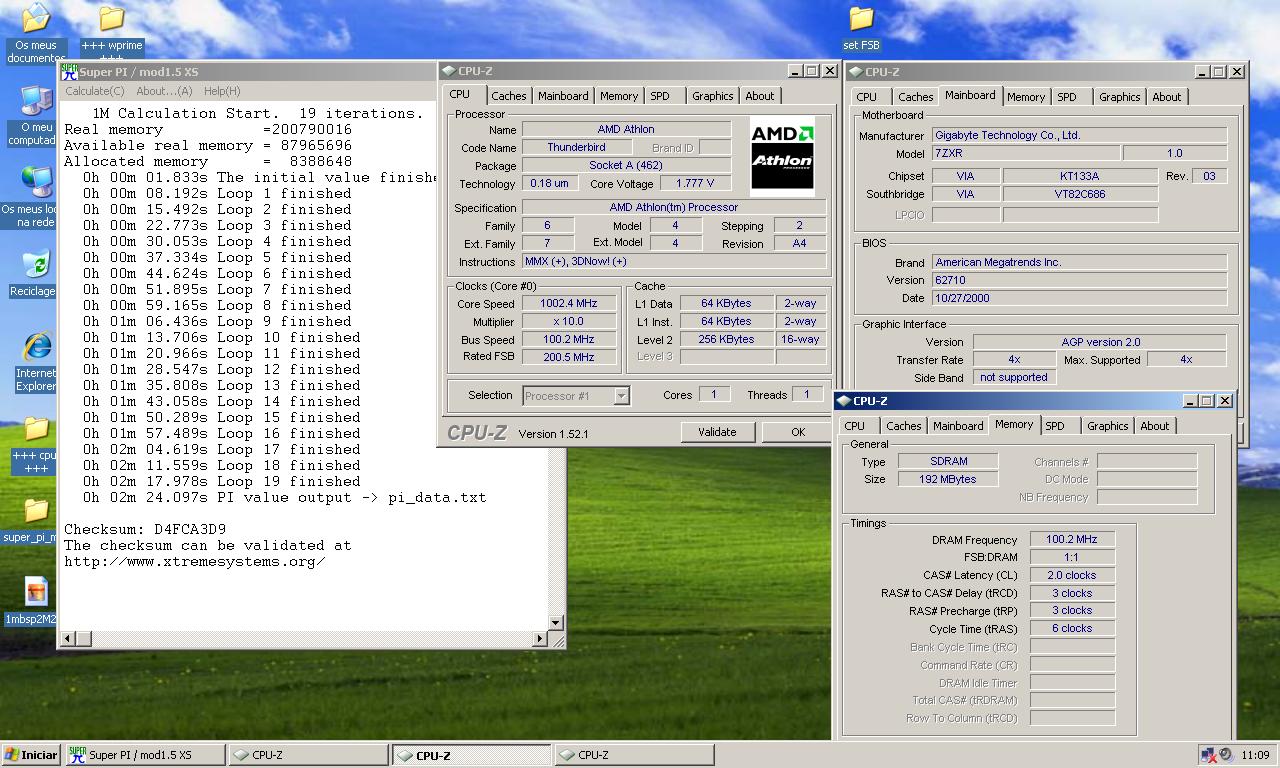The width and height of the screenshot is (1280, 768).
Task: Click the Super PI title bar icon
Action: 69,71
